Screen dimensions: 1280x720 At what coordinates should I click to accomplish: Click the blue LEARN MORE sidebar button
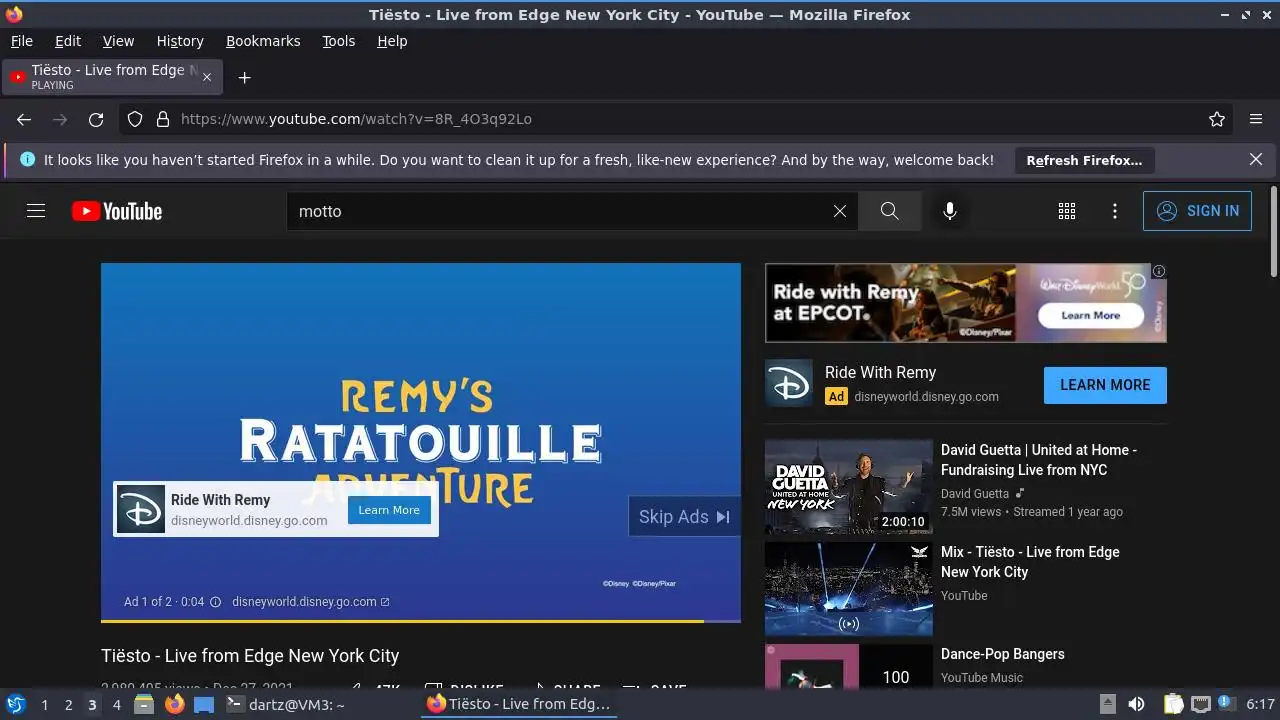click(x=1105, y=385)
